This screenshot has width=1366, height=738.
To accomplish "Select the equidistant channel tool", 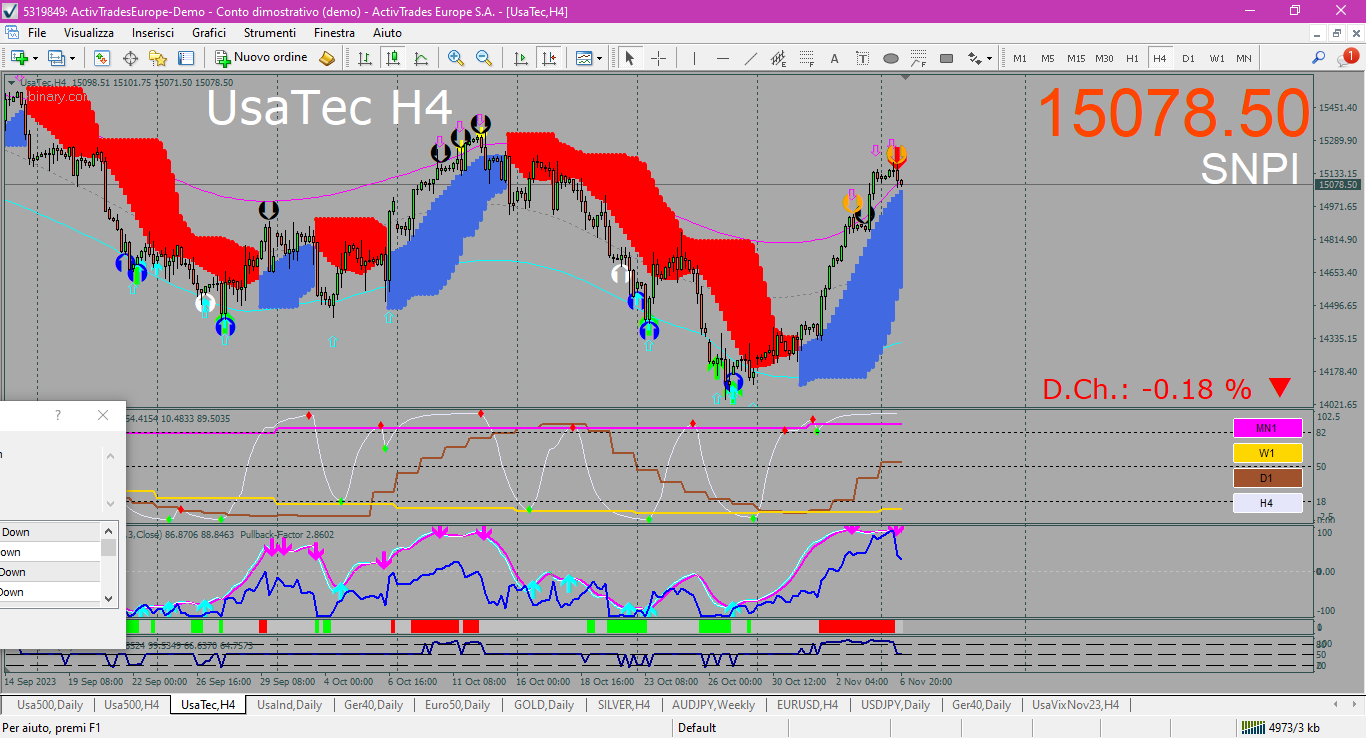I will [778, 58].
